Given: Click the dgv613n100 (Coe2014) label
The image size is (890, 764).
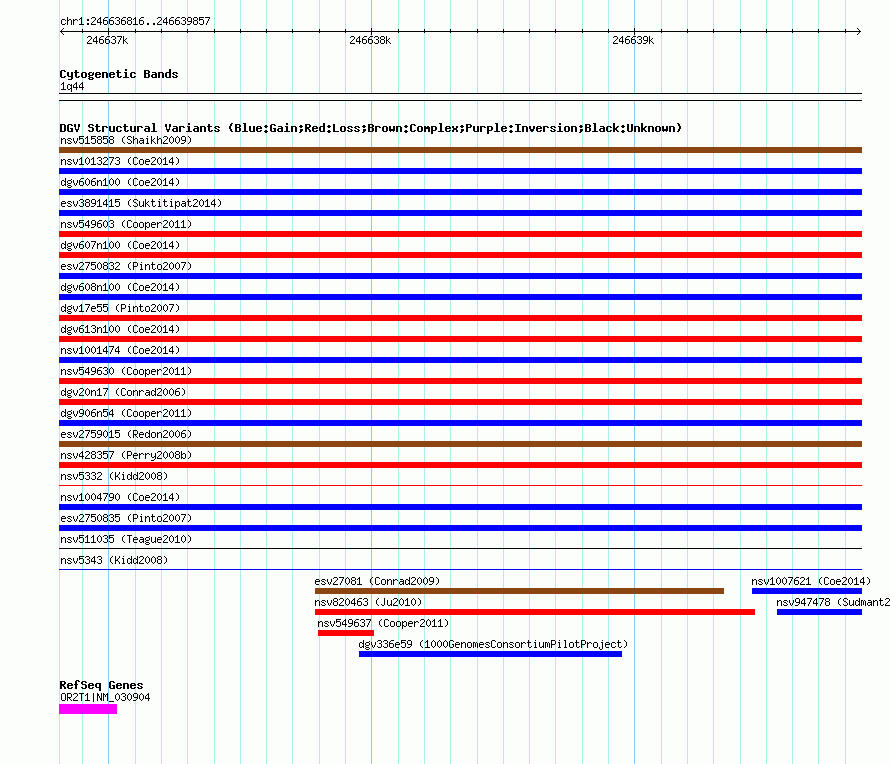Looking at the screenshot, I should tap(120, 329).
